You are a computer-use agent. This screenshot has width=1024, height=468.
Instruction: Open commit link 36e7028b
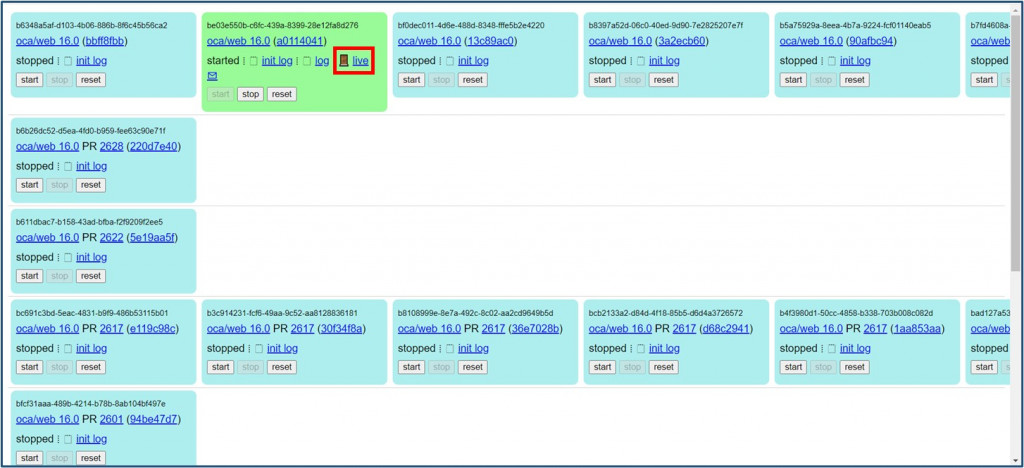tap(535, 328)
